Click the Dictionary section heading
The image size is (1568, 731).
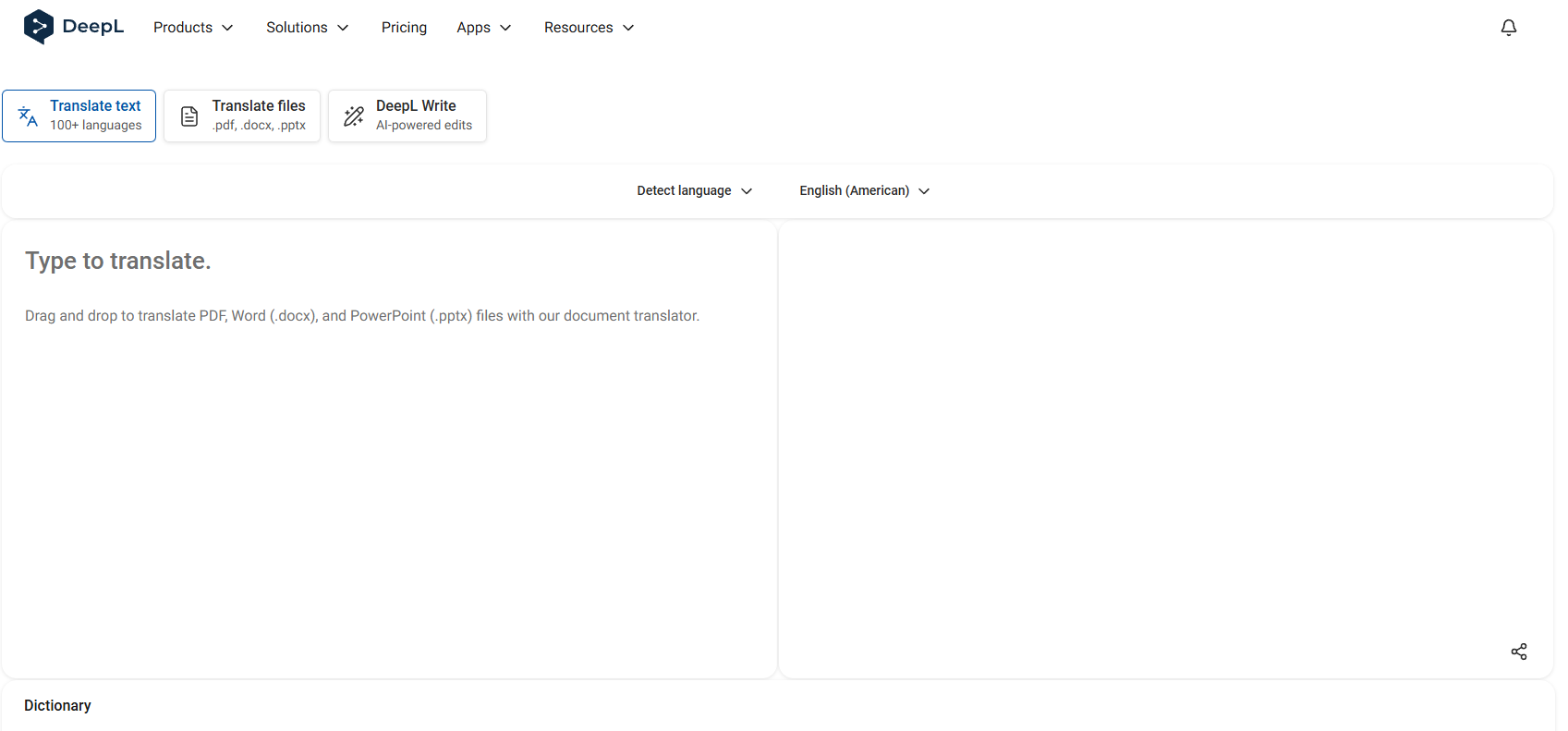57,705
